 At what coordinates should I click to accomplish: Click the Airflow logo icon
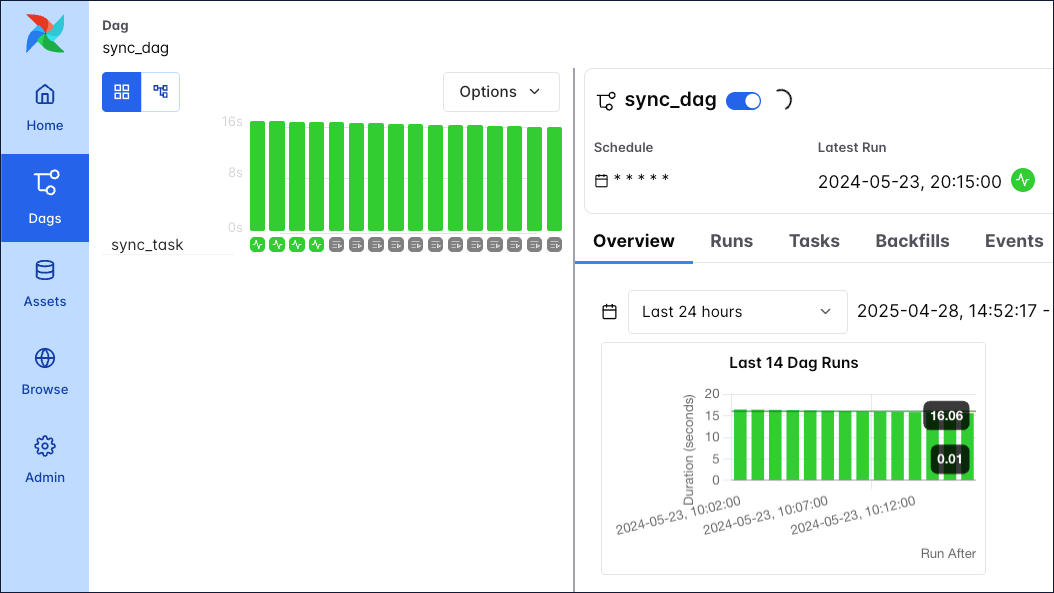(44, 33)
